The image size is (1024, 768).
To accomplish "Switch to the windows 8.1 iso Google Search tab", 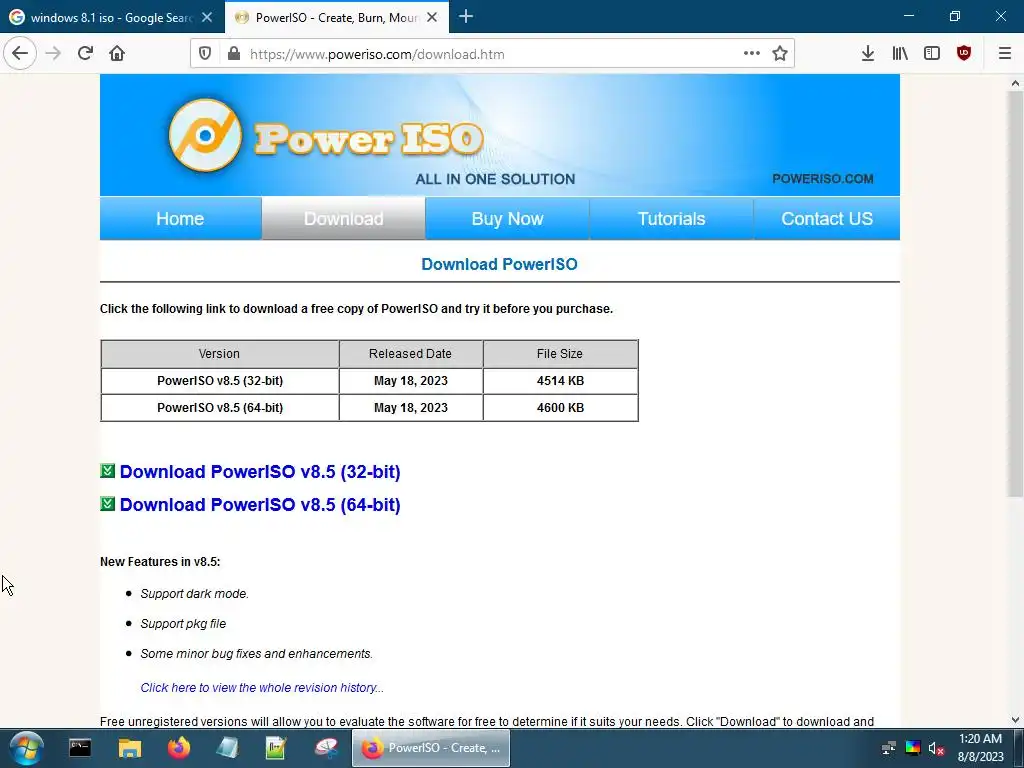I will pyautogui.click(x=112, y=18).
